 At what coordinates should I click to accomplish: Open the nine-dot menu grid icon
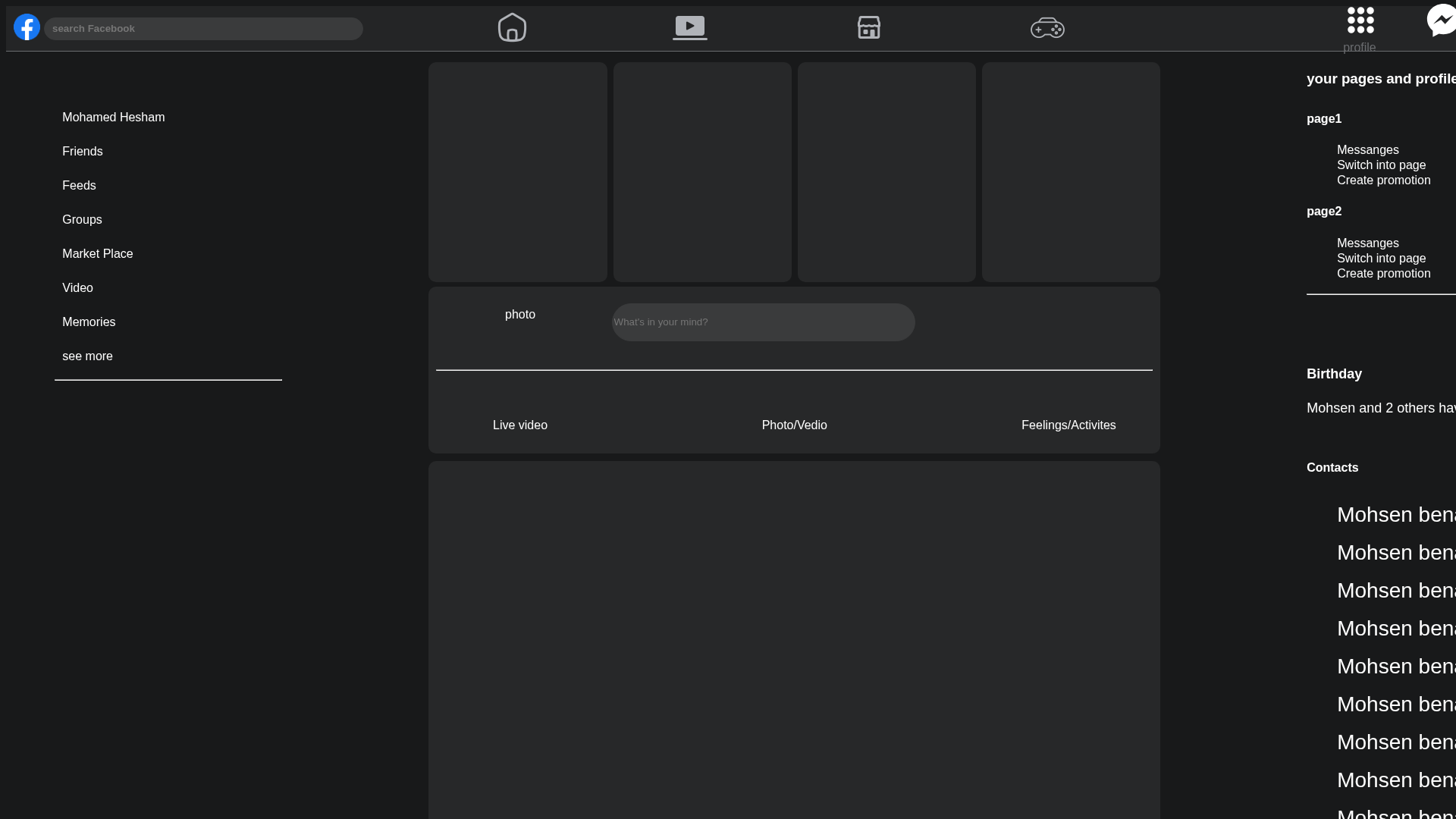(1360, 20)
